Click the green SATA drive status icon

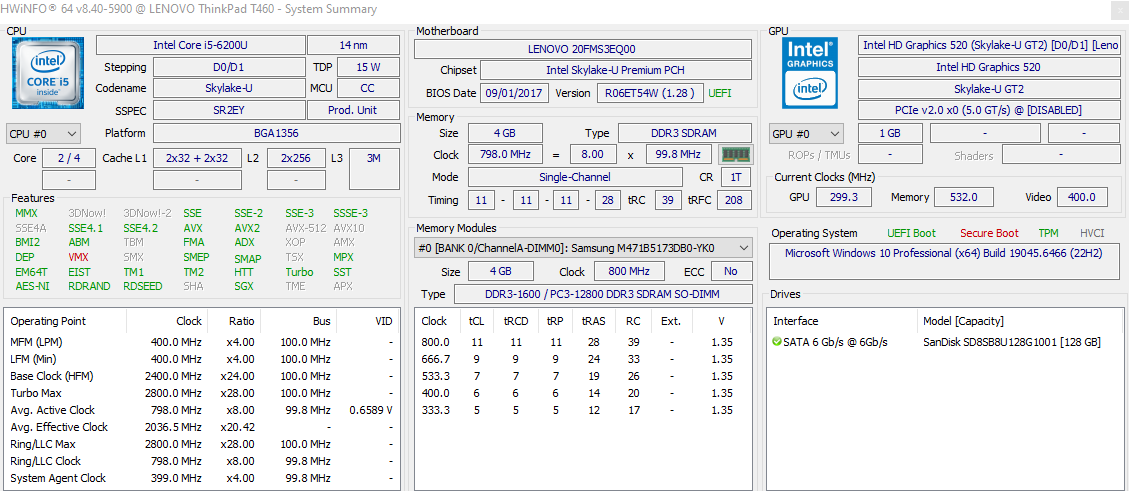click(x=777, y=342)
